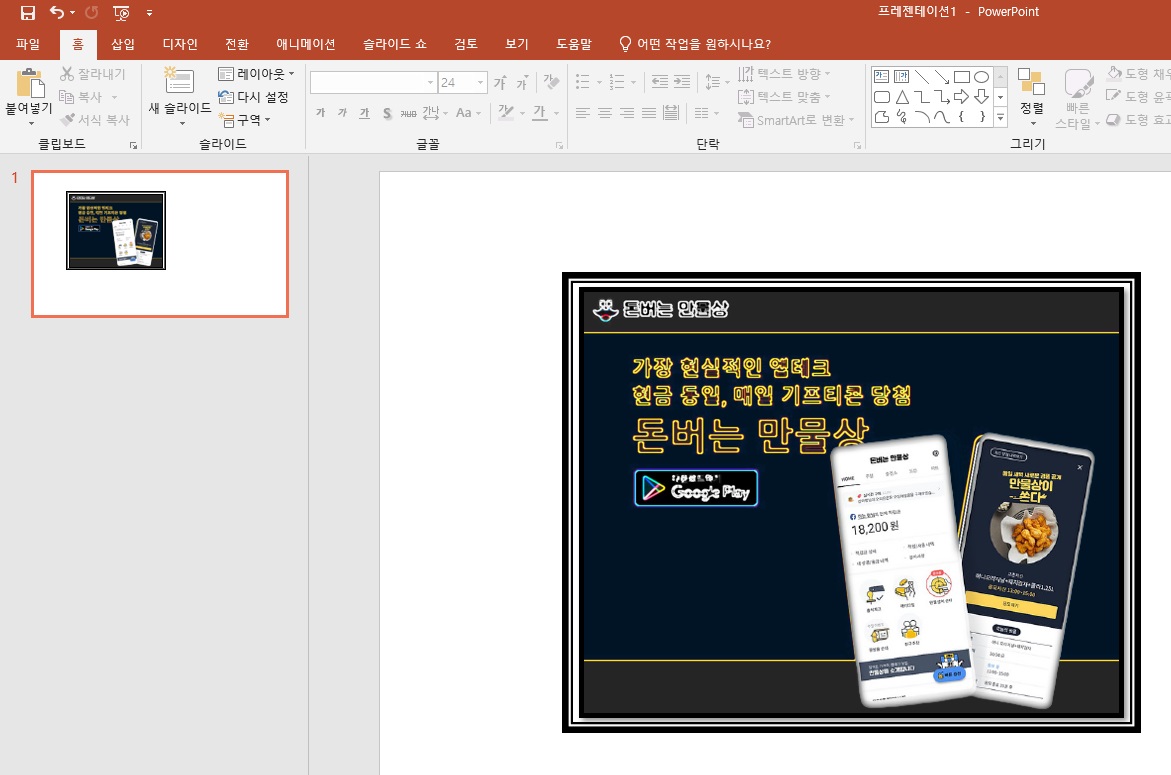
Task: Click decrease list level icon
Action: pos(660,81)
